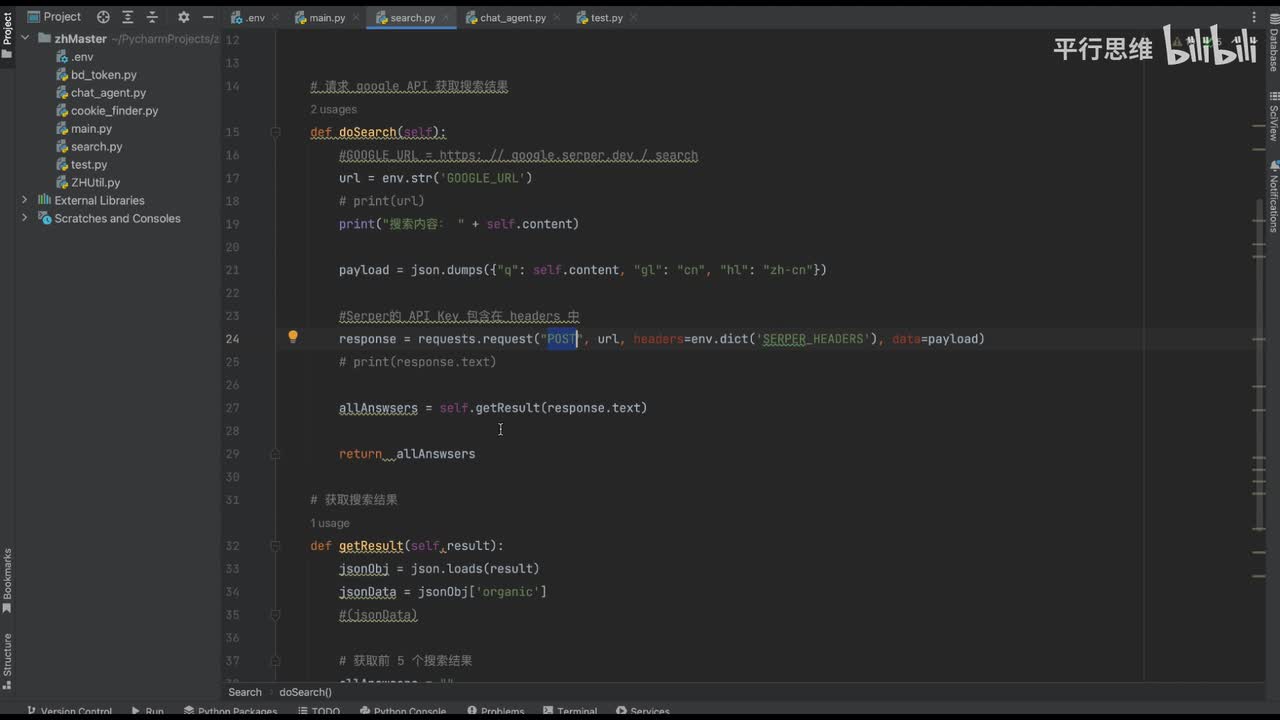This screenshot has height=720, width=1280.
Task: Click the yellow intention lightbulb on line 24
Action: [293, 338]
